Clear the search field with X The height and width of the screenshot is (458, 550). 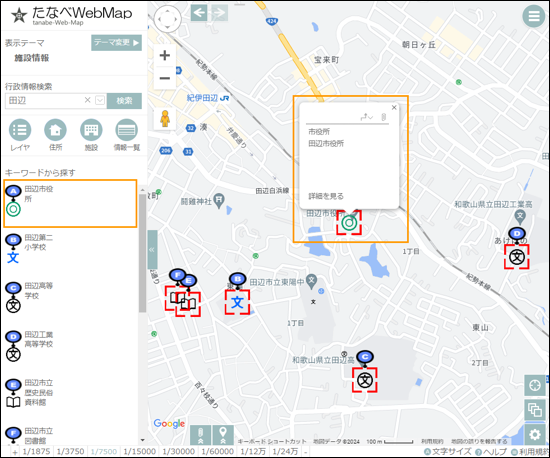(88, 100)
